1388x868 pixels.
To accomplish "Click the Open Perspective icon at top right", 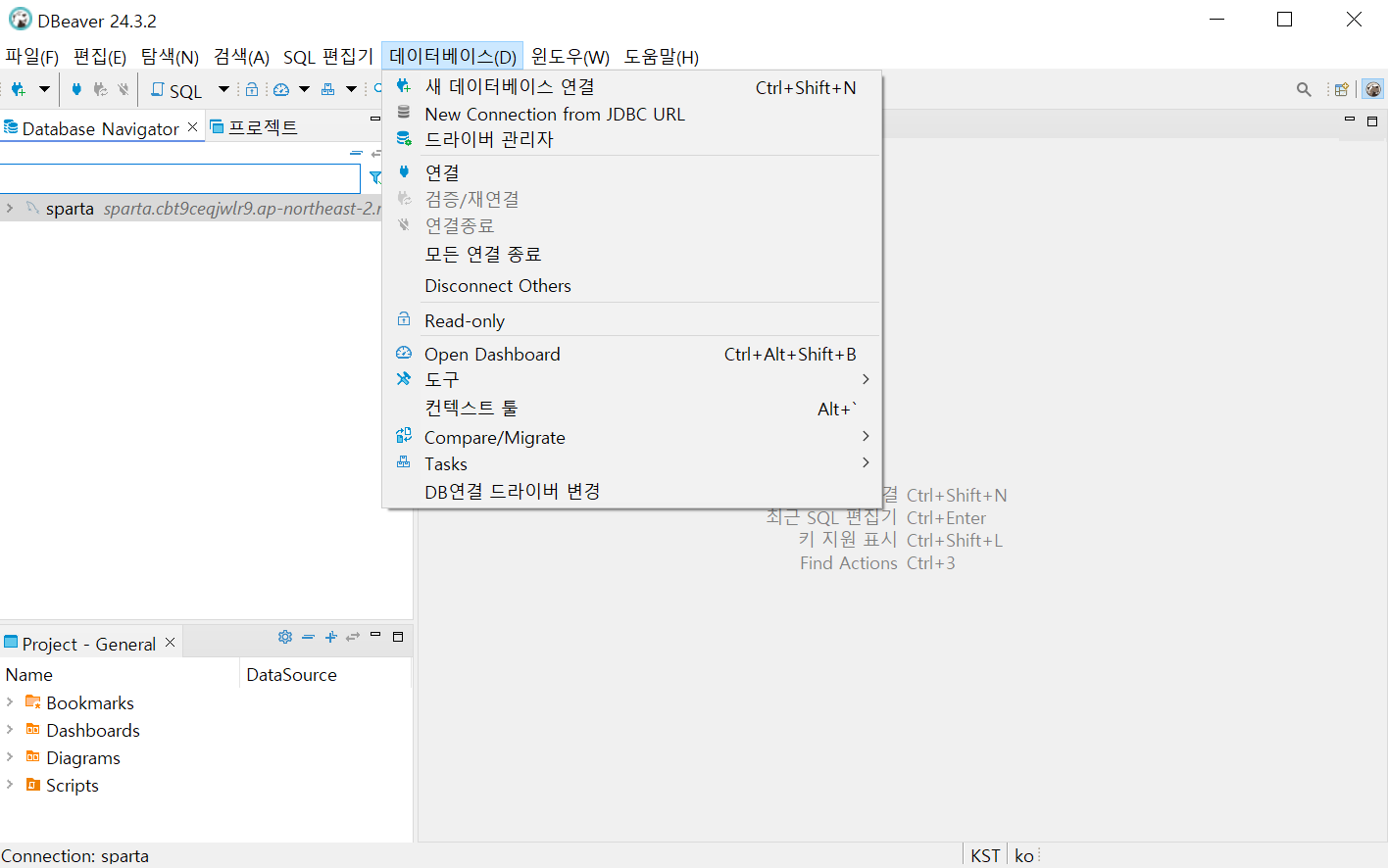I will [x=1342, y=89].
